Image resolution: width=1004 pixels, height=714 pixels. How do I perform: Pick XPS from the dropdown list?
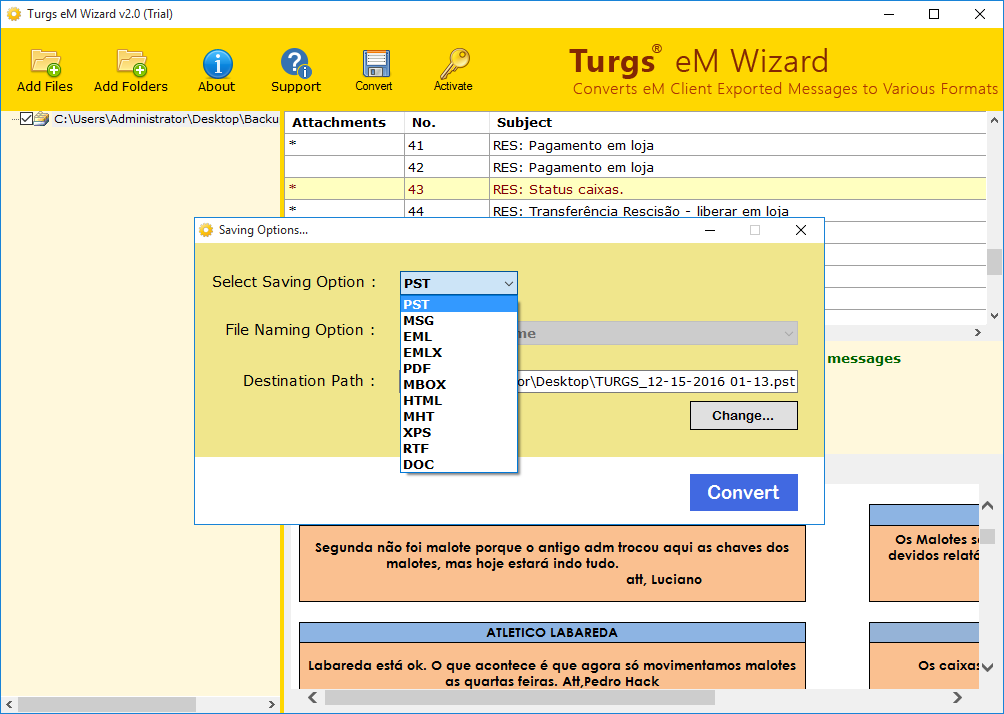coord(458,432)
